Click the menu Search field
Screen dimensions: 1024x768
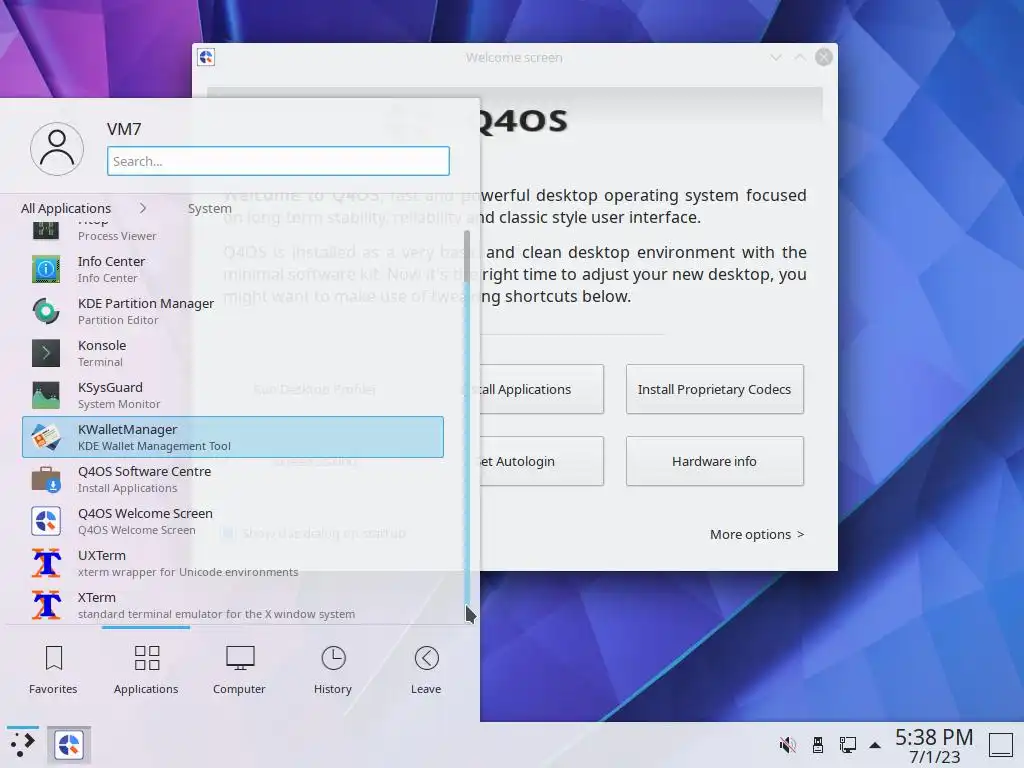click(x=278, y=161)
